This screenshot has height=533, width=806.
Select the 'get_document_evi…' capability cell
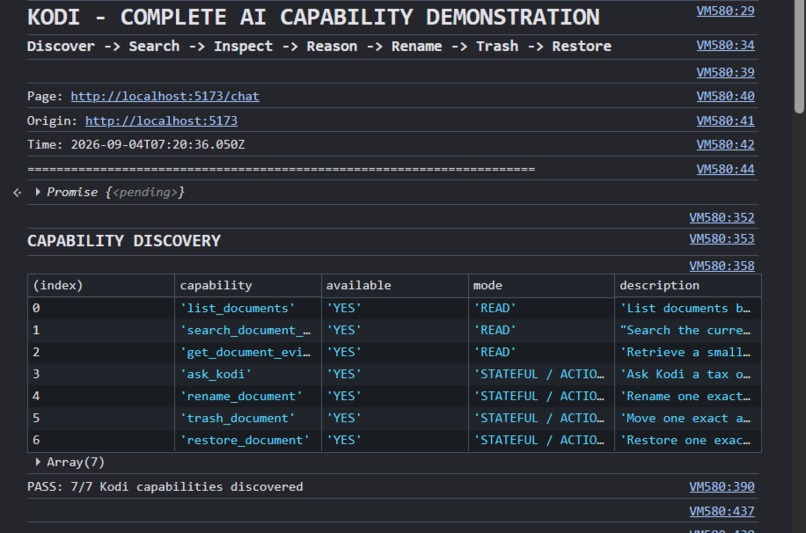[x=248, y=352]
